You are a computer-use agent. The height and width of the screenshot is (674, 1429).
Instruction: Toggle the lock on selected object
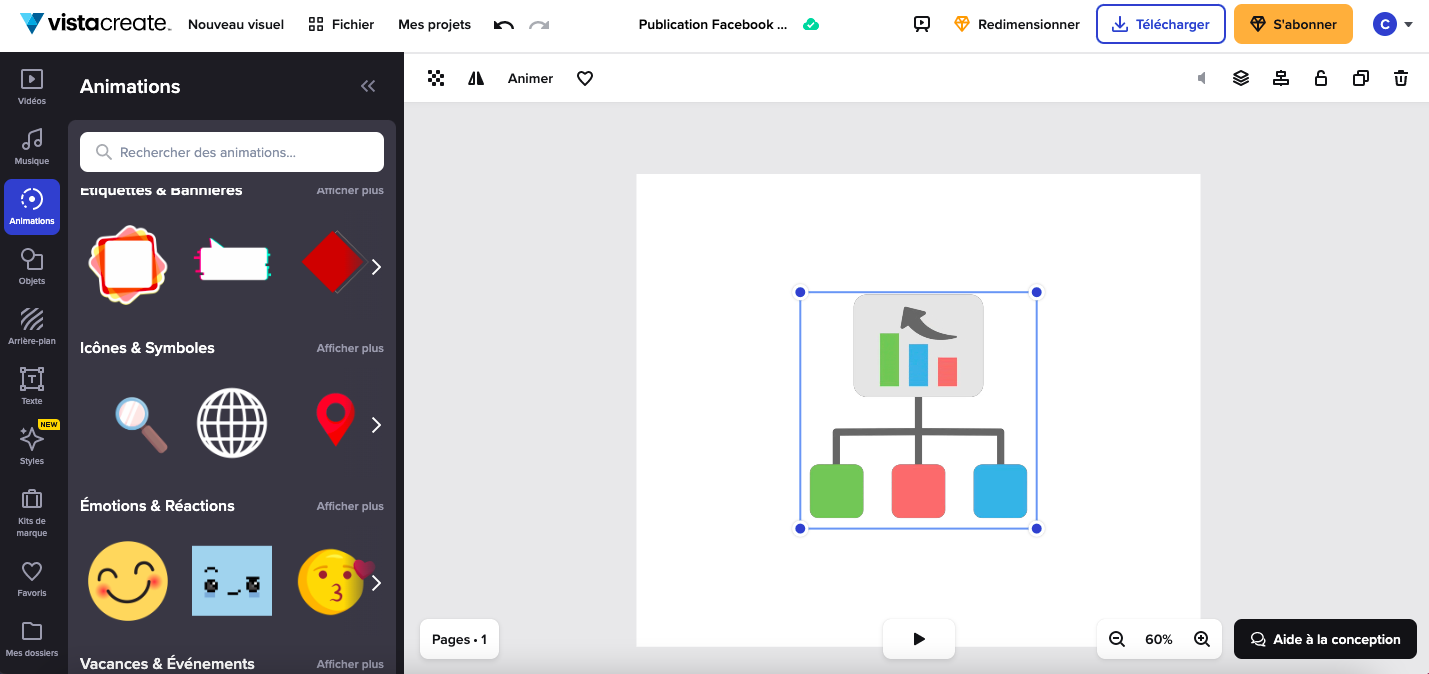(1321, 78)
